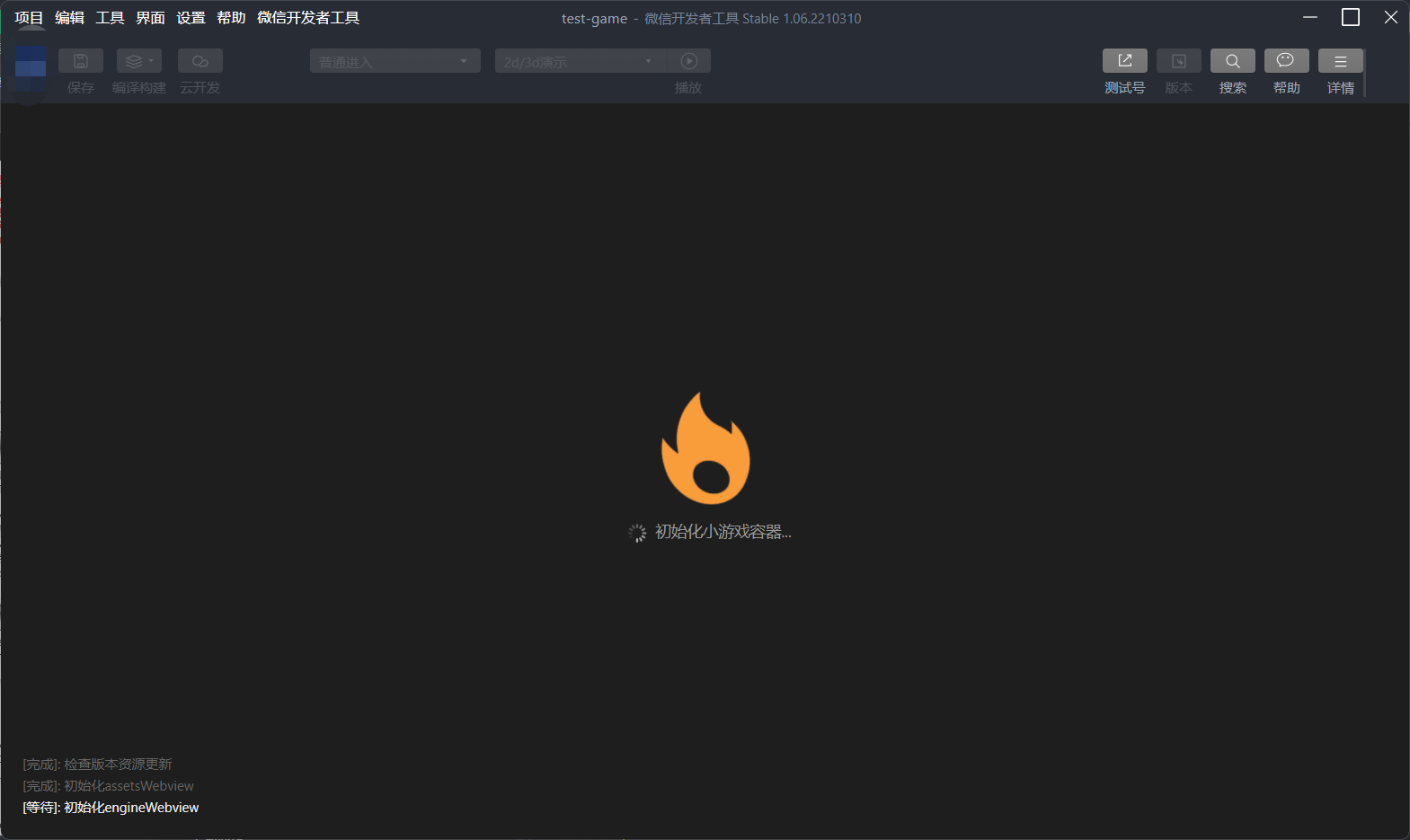Click the 初始化小游戏容器... loading text
Viewport: 1410px width, 840px height.
coord(723,532)
